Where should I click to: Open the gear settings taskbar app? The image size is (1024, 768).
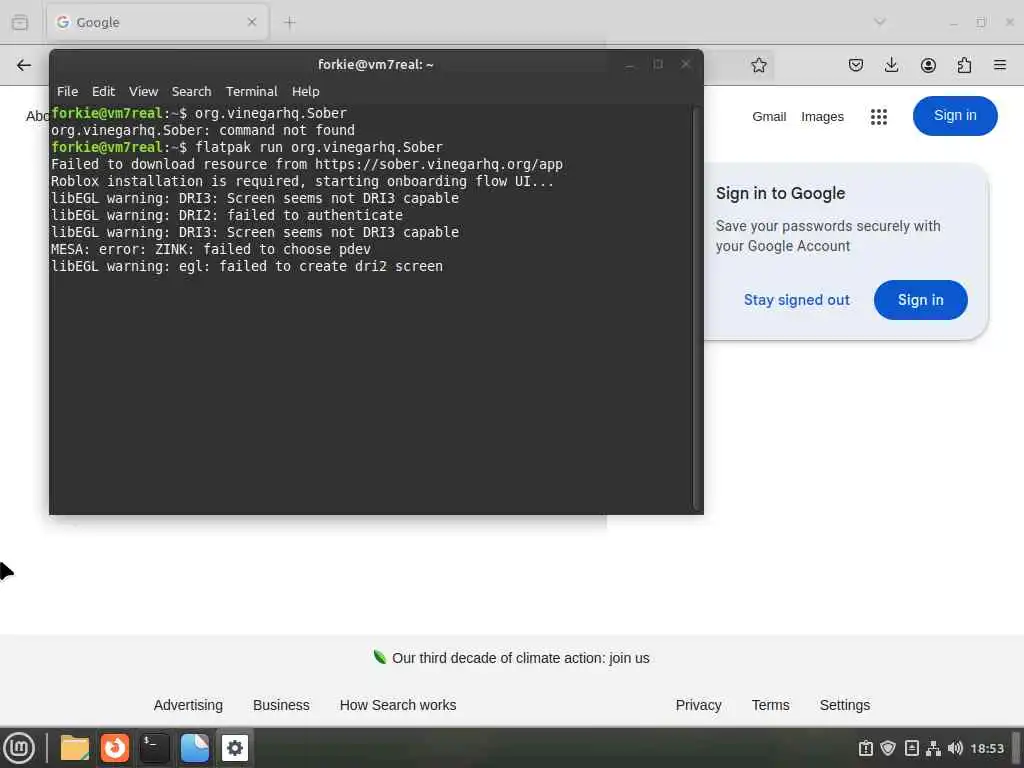[x=234, y=748]
